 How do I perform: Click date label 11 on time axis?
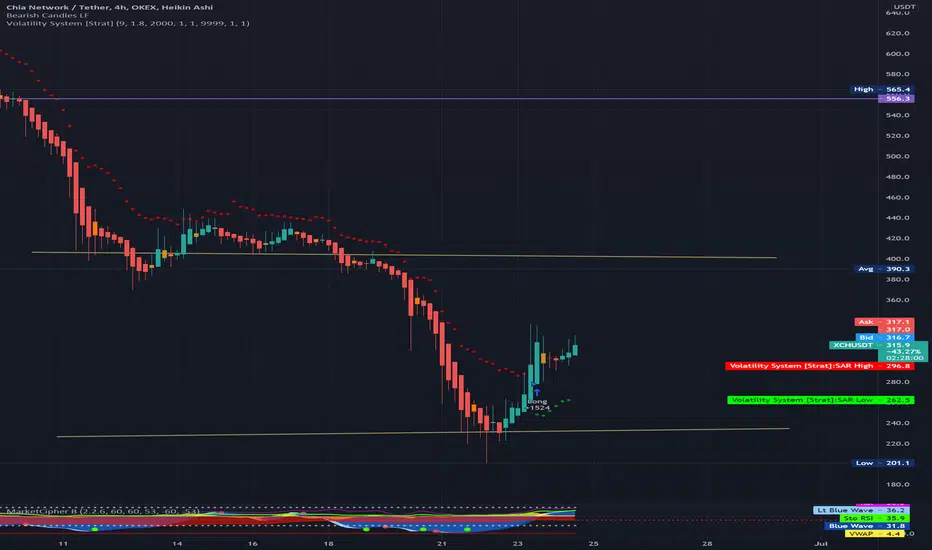click(x=63, y=543)
